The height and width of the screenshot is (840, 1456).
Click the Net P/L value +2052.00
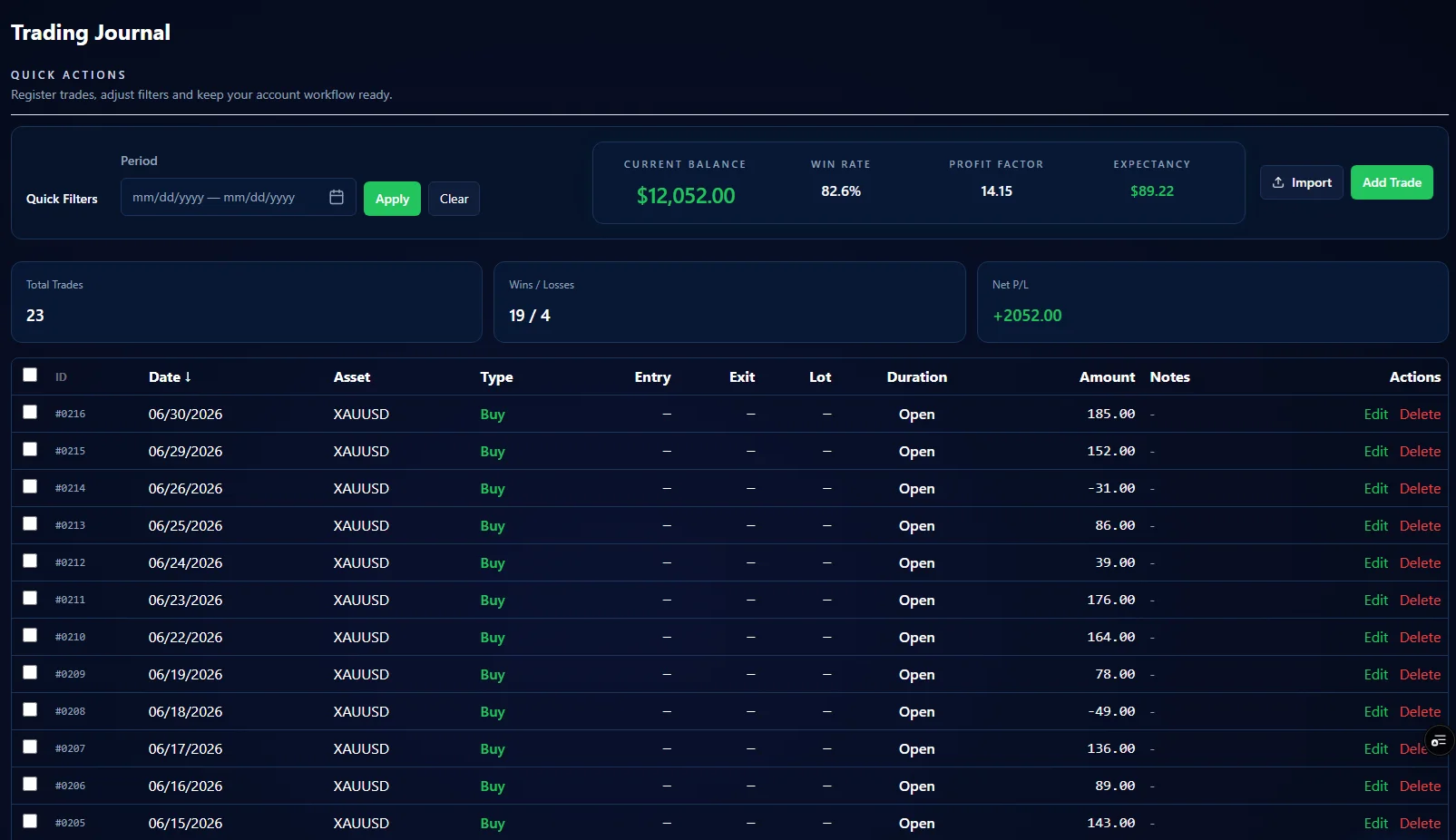pos(1027,315)
